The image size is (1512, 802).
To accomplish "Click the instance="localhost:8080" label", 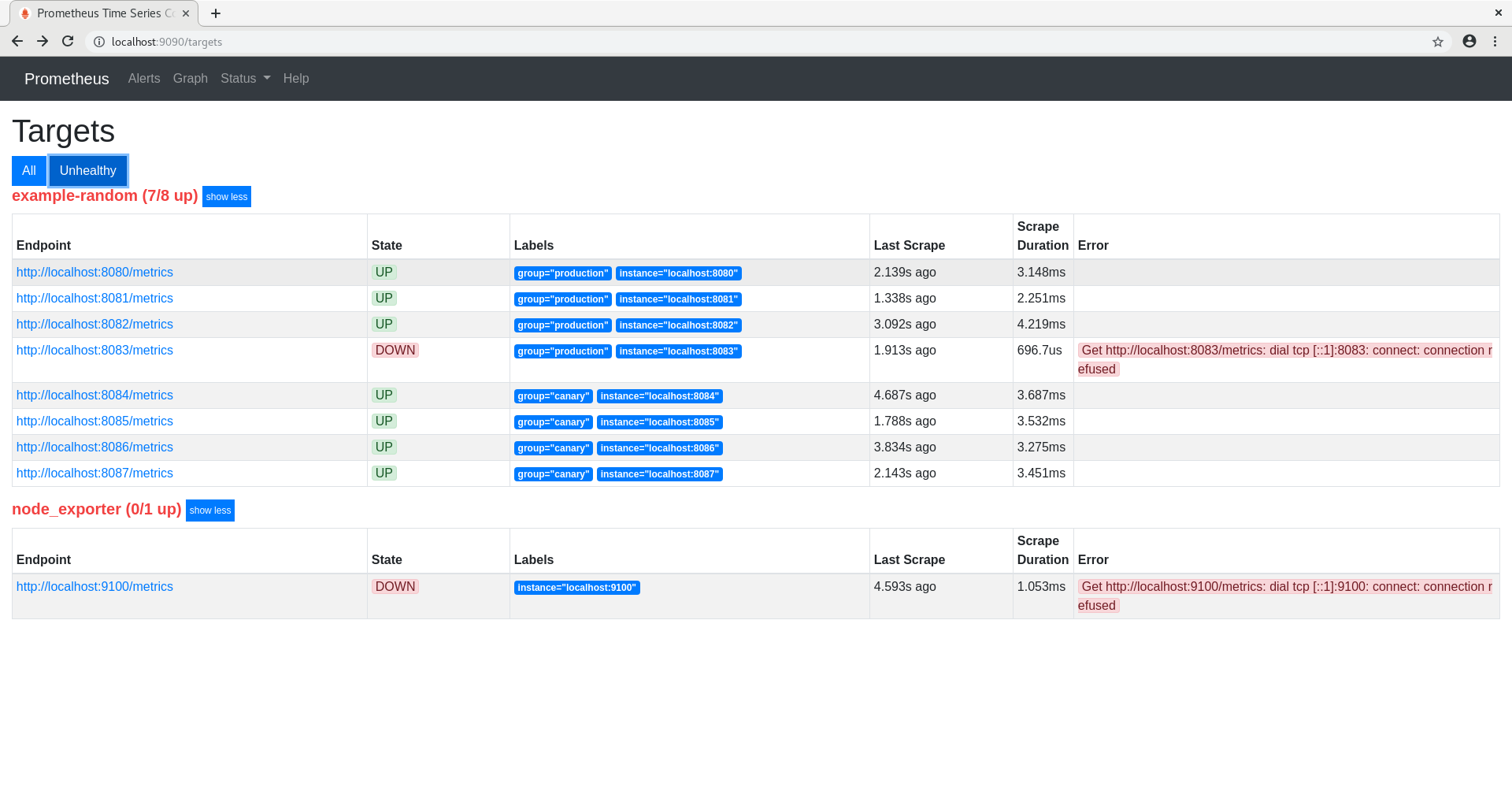I will tap(679, 273).
